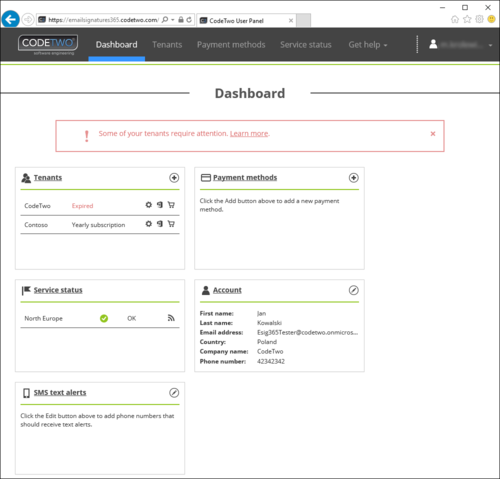Click the North Europe region label

(x=43, y=318)
